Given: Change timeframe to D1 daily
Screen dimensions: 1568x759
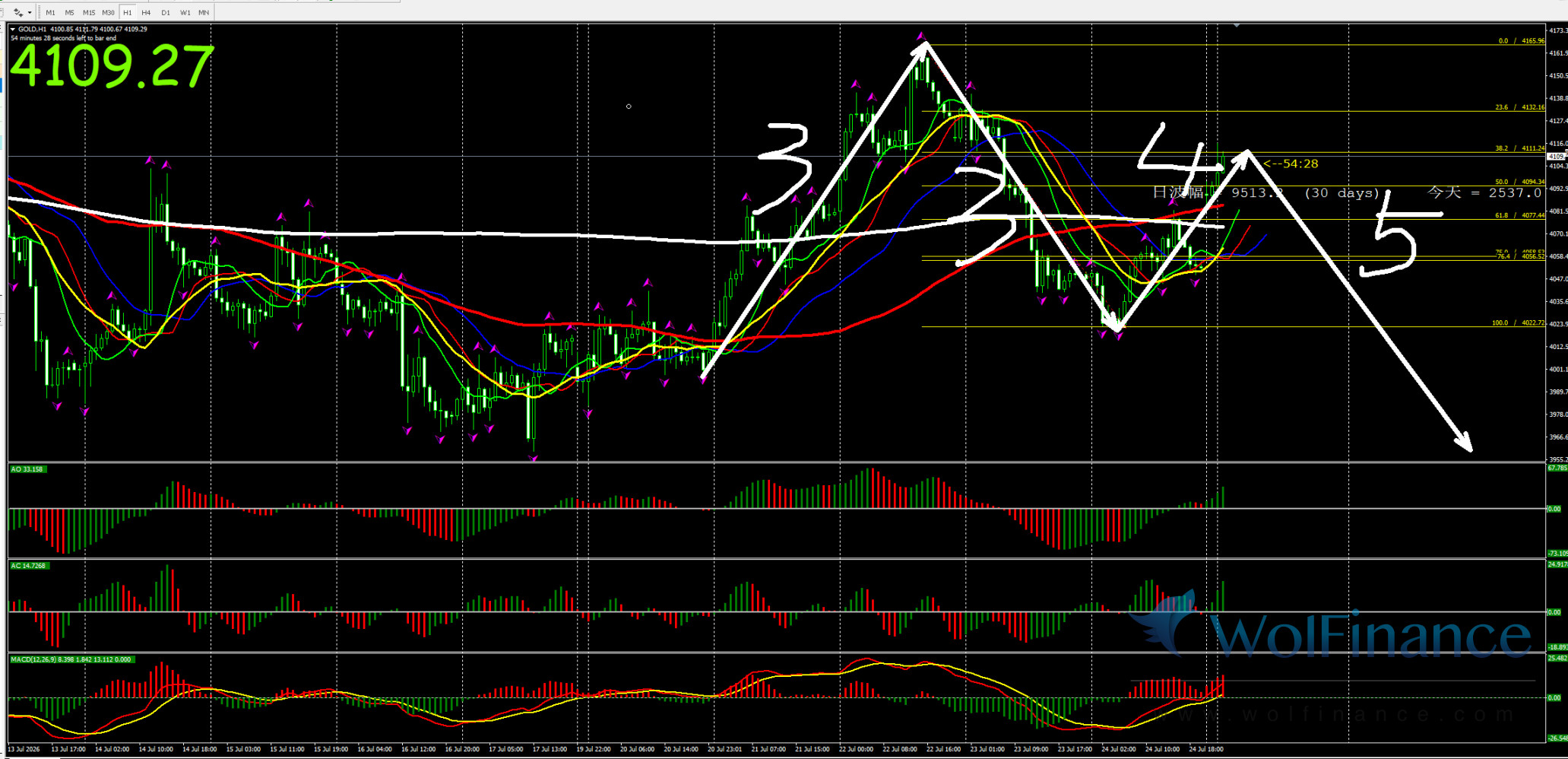Looking at the screenshot, I should pos(166,12).
